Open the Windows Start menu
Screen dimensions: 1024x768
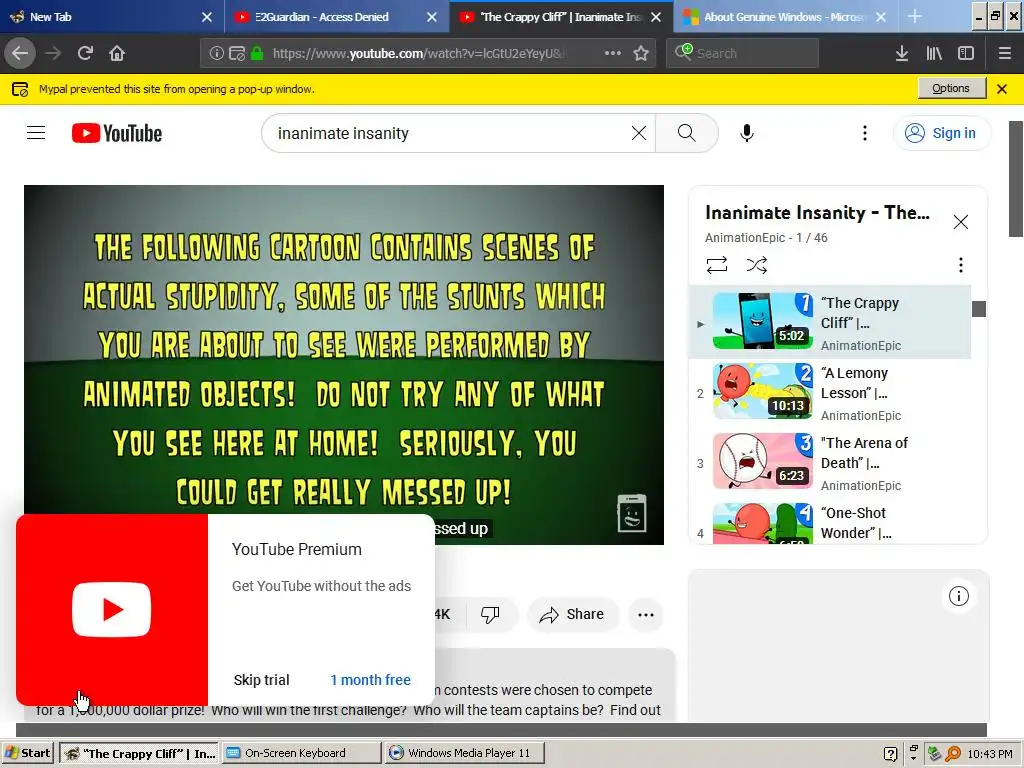tap(27, 753)
